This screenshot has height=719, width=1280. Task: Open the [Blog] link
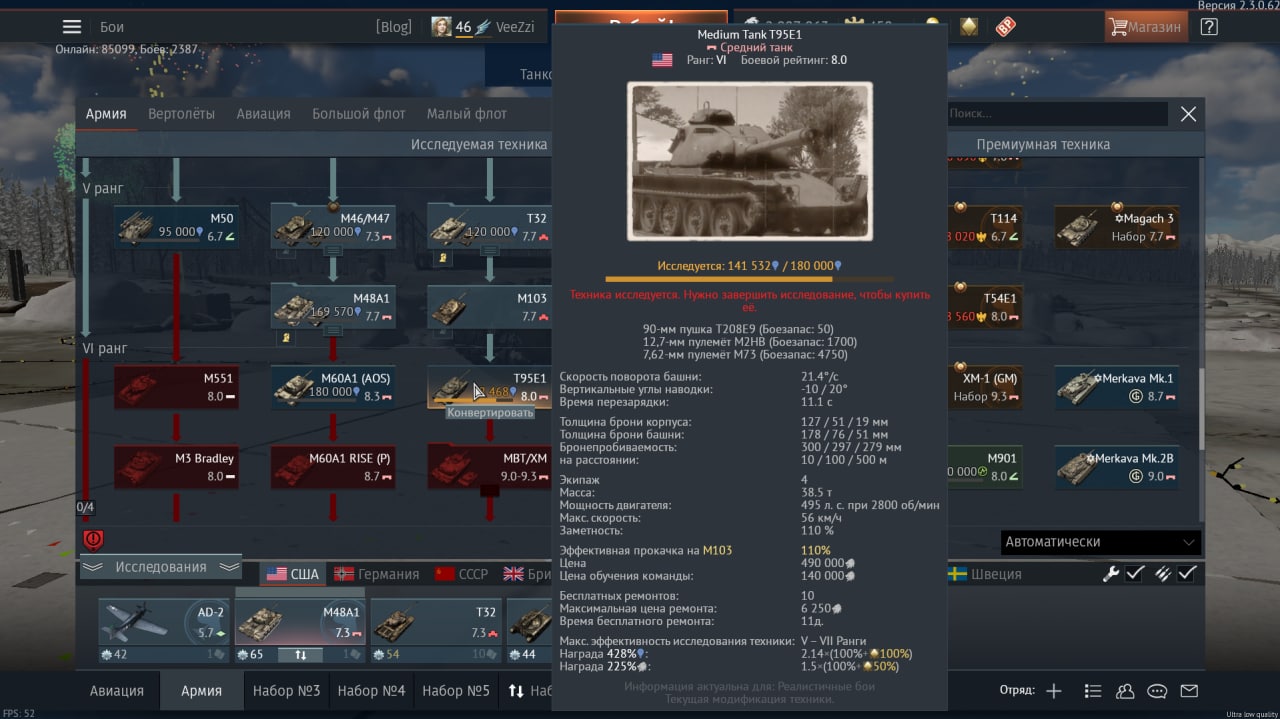[x=394, y=27]
